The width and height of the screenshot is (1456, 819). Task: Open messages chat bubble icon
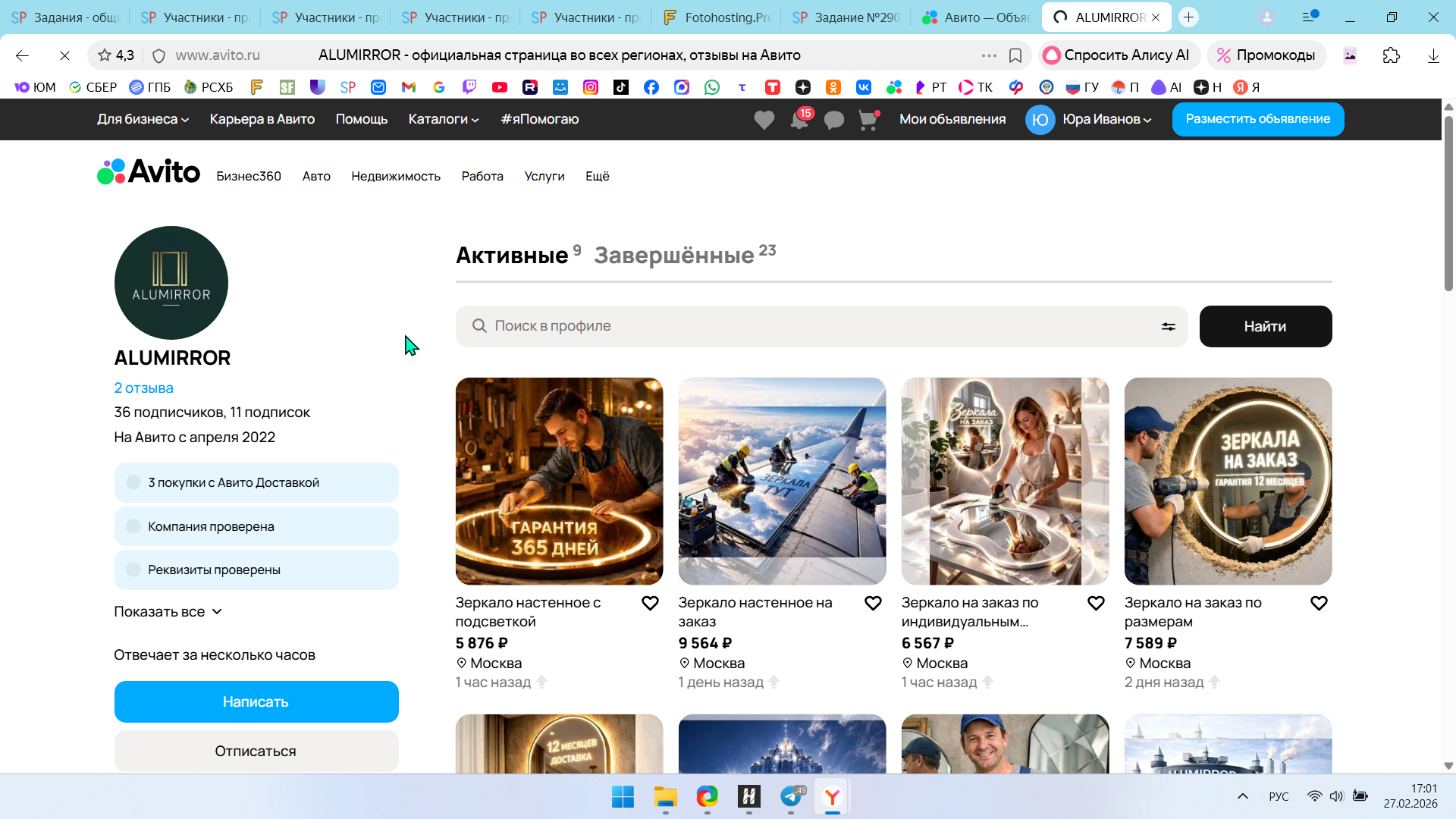point(833,120)
